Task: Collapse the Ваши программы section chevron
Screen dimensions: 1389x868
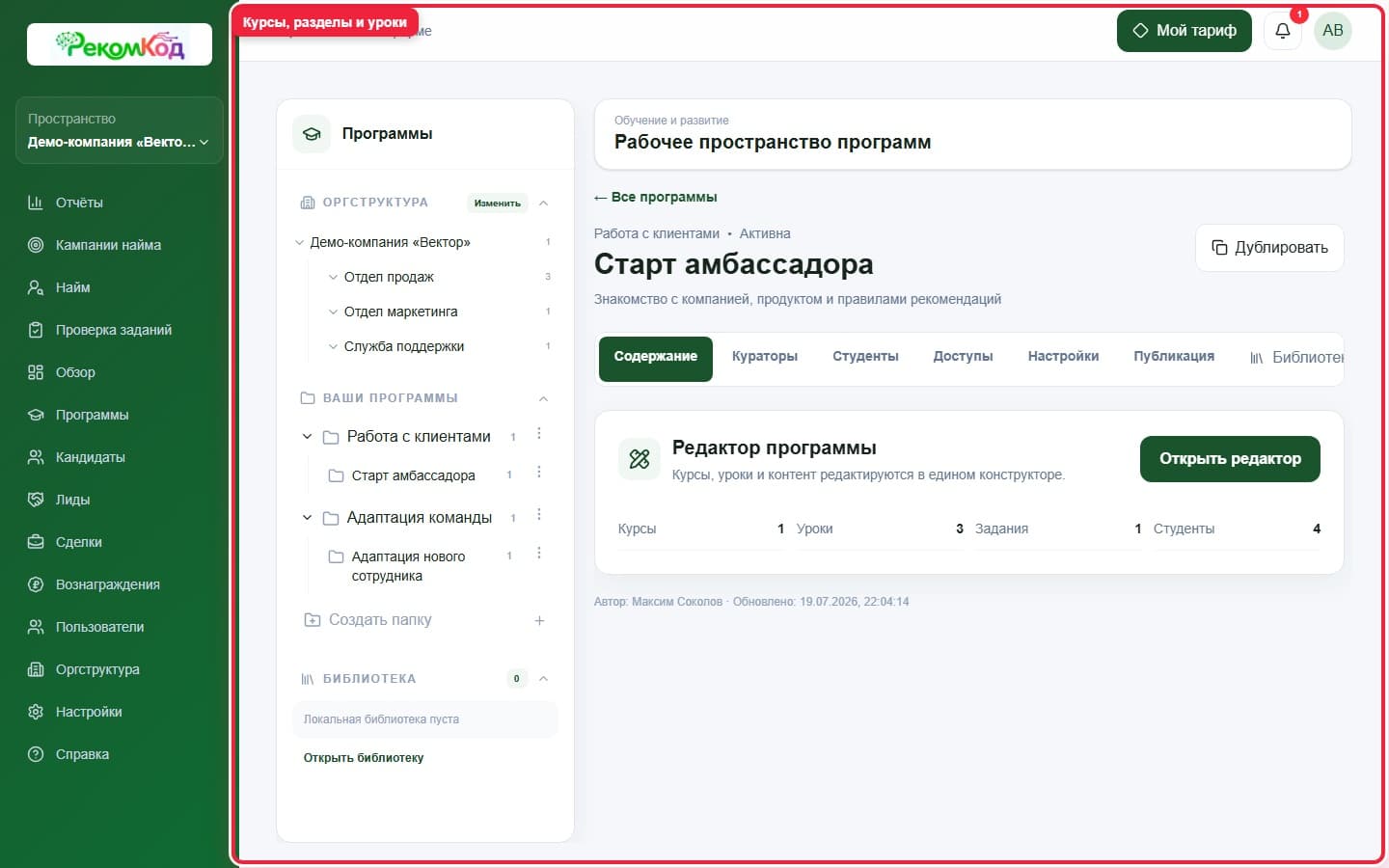Action: (543, 398)
